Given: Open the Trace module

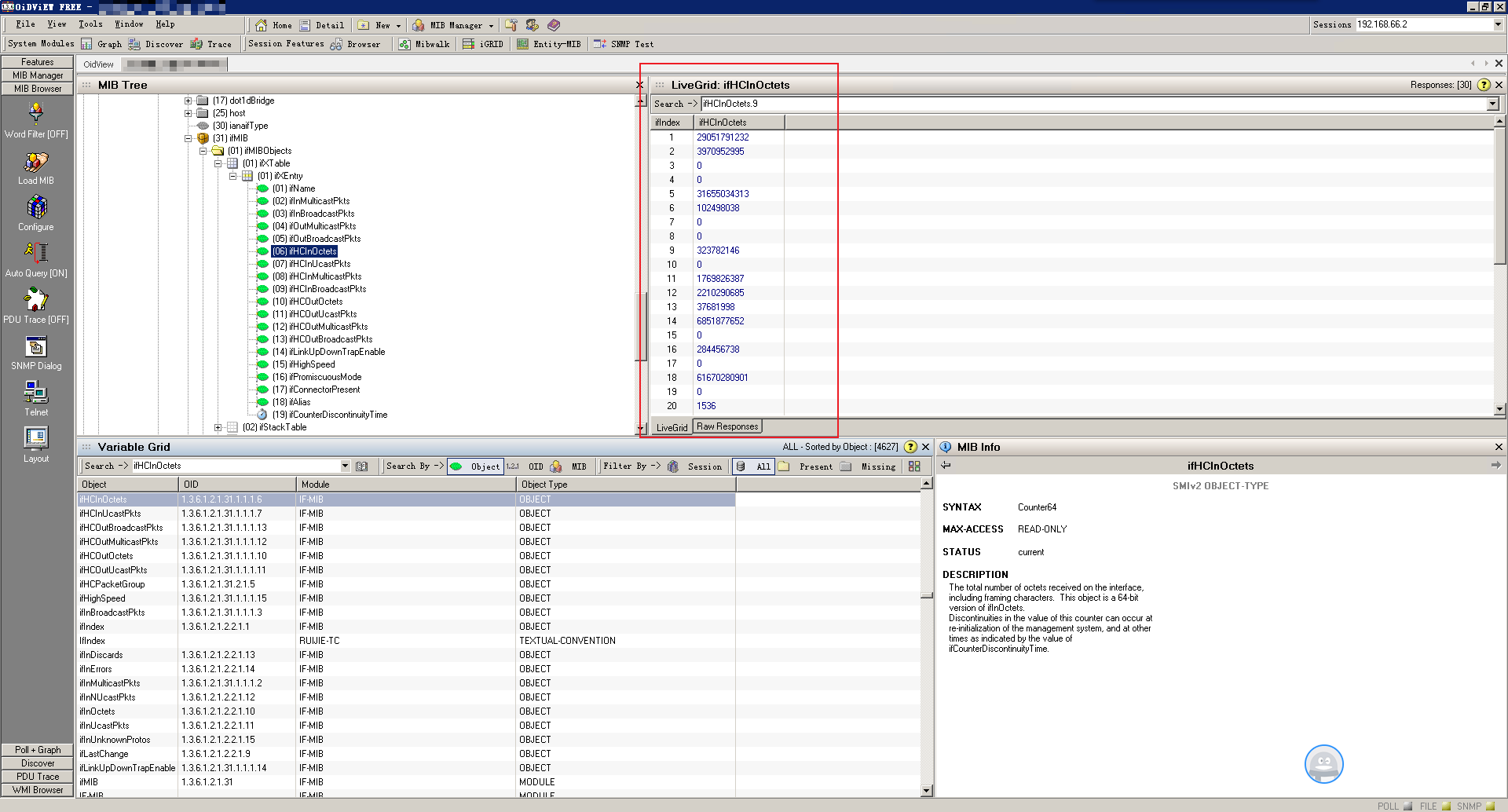Looking at the screenshot, I should click(x=211, y=44).
